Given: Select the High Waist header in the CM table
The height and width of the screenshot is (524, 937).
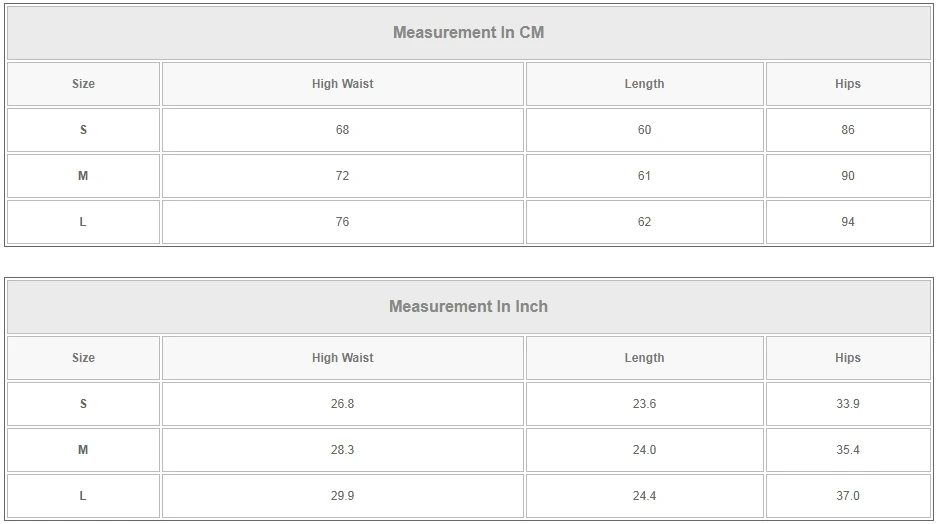Looking at the screenshot, I should (342, 84).
